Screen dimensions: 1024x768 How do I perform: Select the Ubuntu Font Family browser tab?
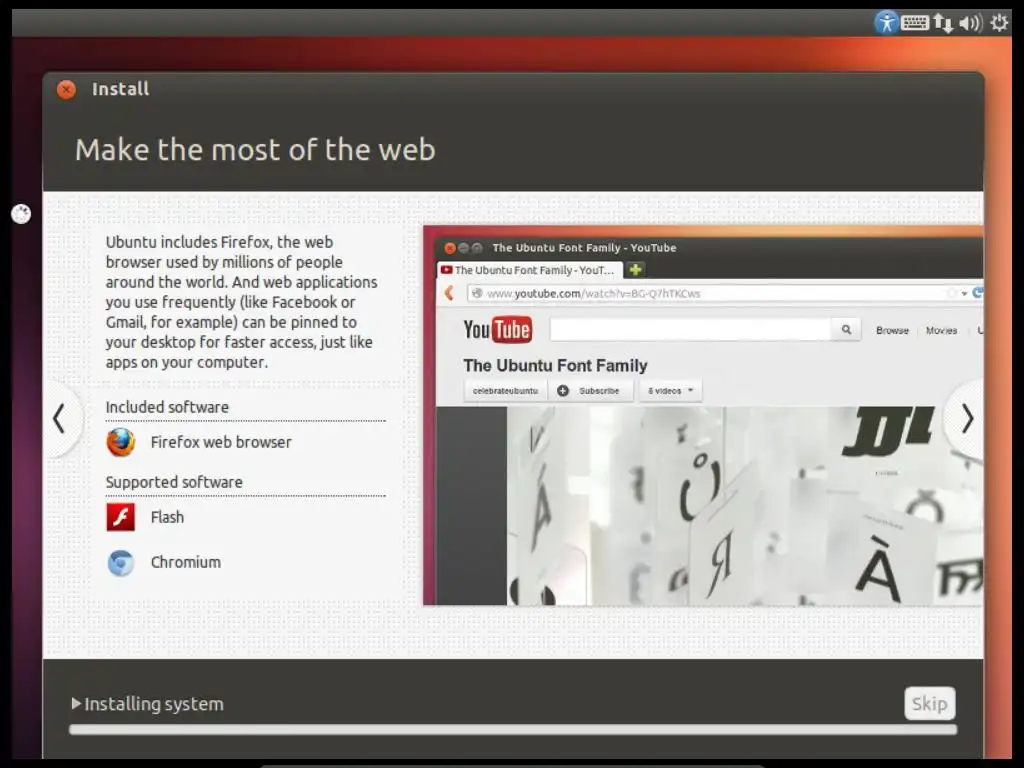530,270
